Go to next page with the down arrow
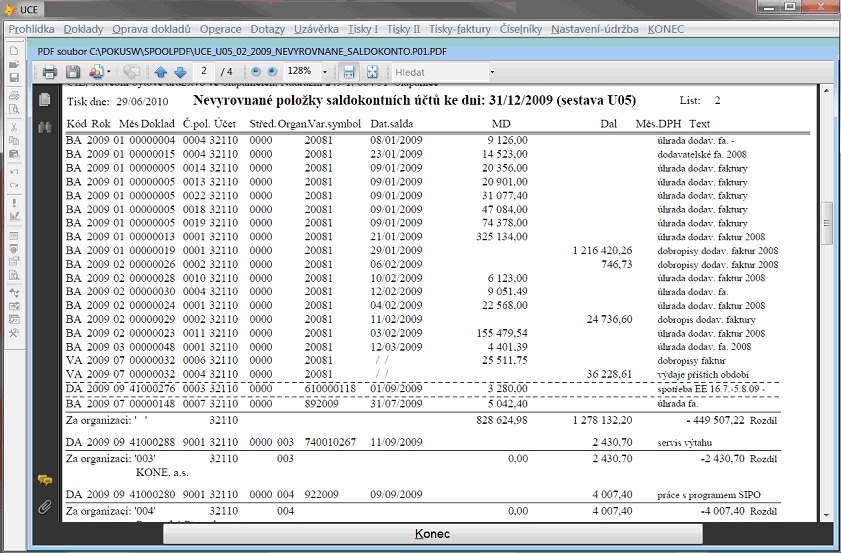The height and width of the screenshot is (553, 841). (180, 72)
